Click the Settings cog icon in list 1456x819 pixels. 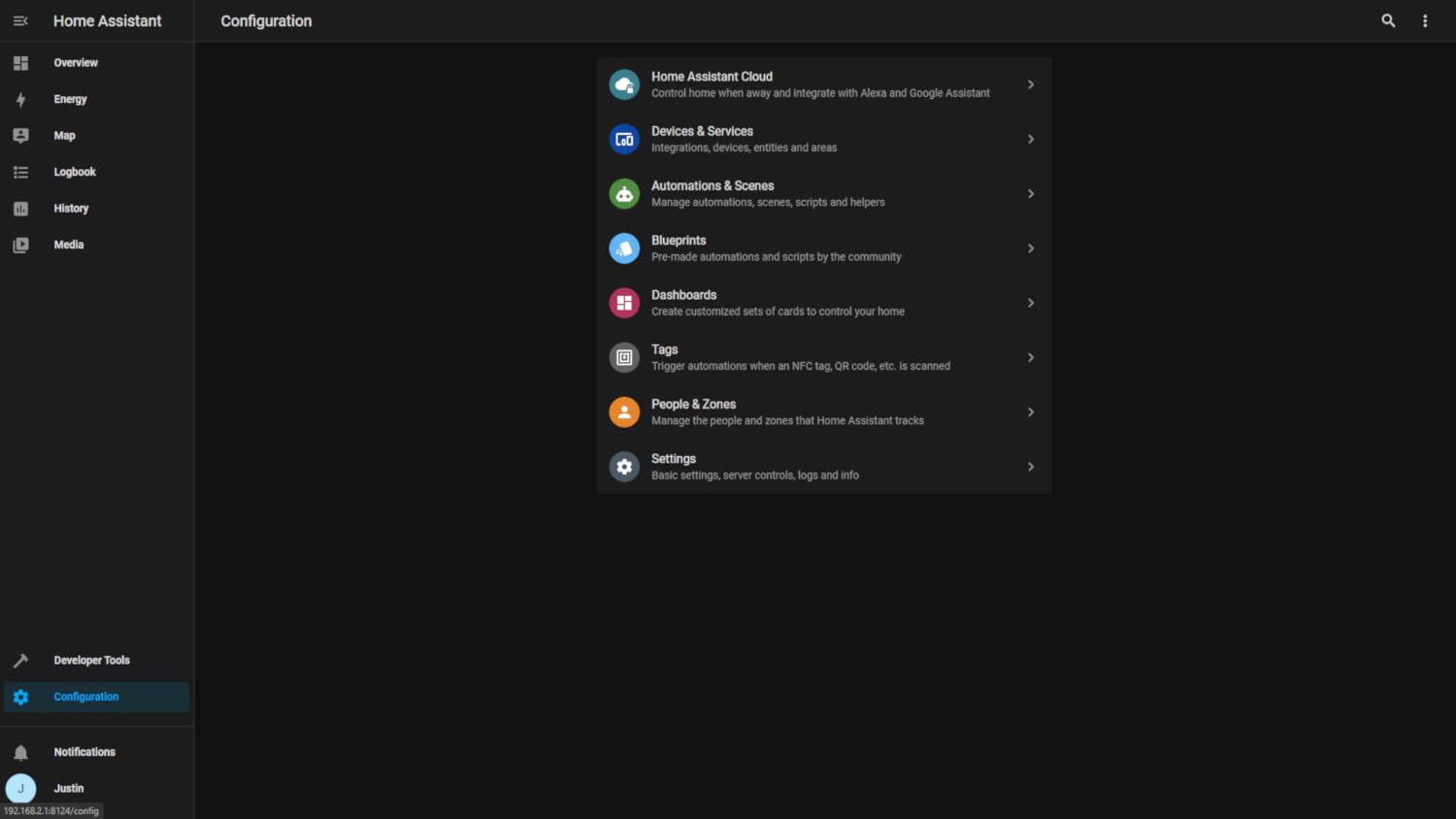point(624,467)
